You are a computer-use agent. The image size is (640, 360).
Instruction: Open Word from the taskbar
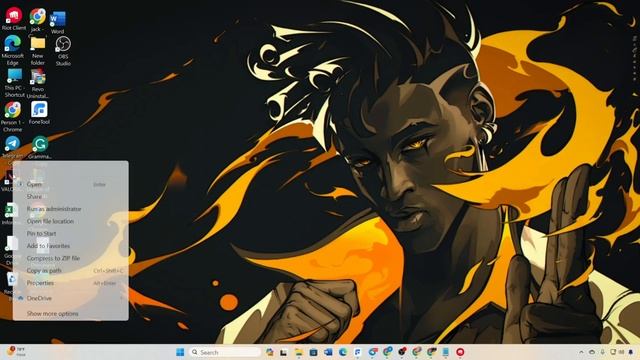coord(328,352)
